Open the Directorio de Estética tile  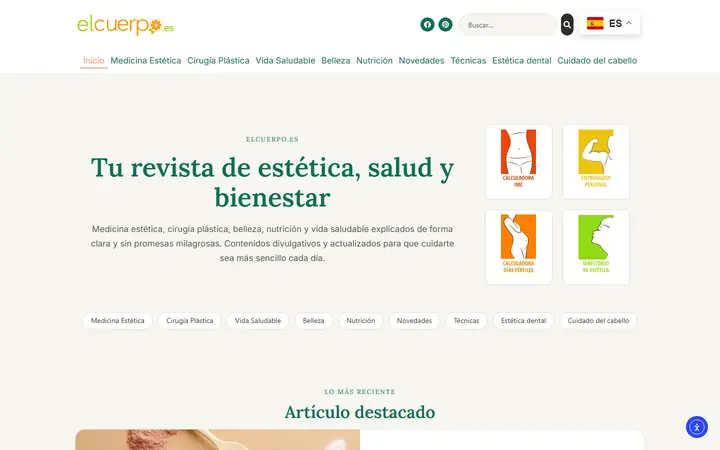(x=596, y=247)
